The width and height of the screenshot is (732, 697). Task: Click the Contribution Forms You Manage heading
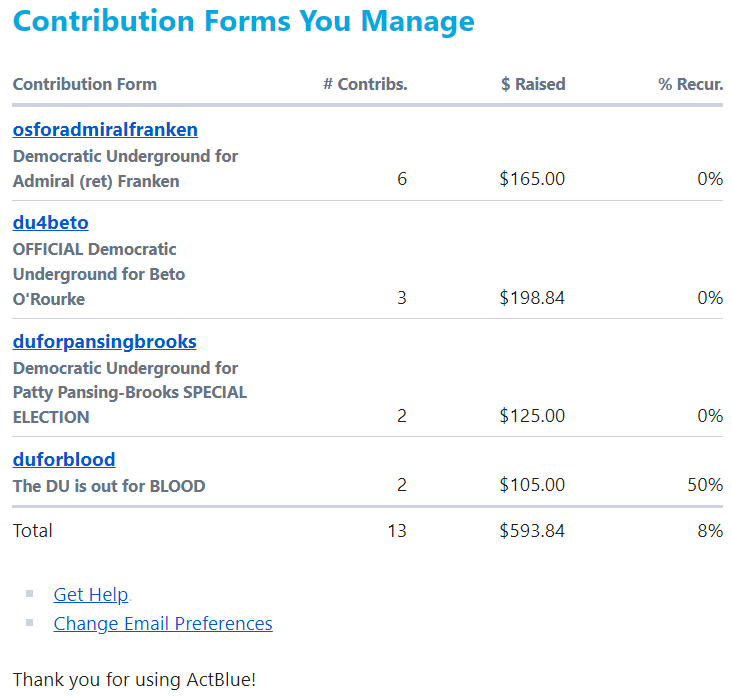tap(244, 21)
